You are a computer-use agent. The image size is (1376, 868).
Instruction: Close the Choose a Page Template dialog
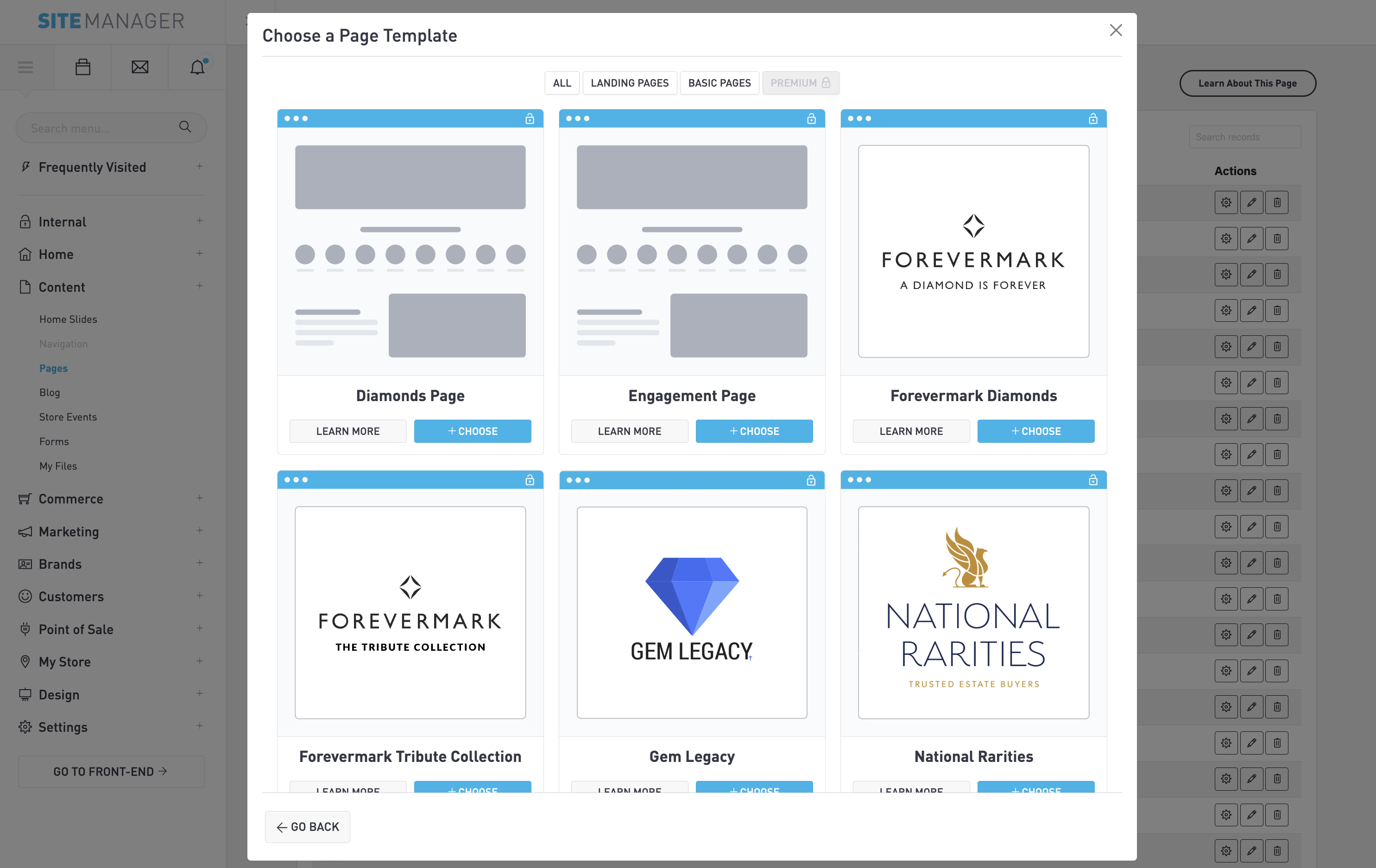(x=1116, y=30)
